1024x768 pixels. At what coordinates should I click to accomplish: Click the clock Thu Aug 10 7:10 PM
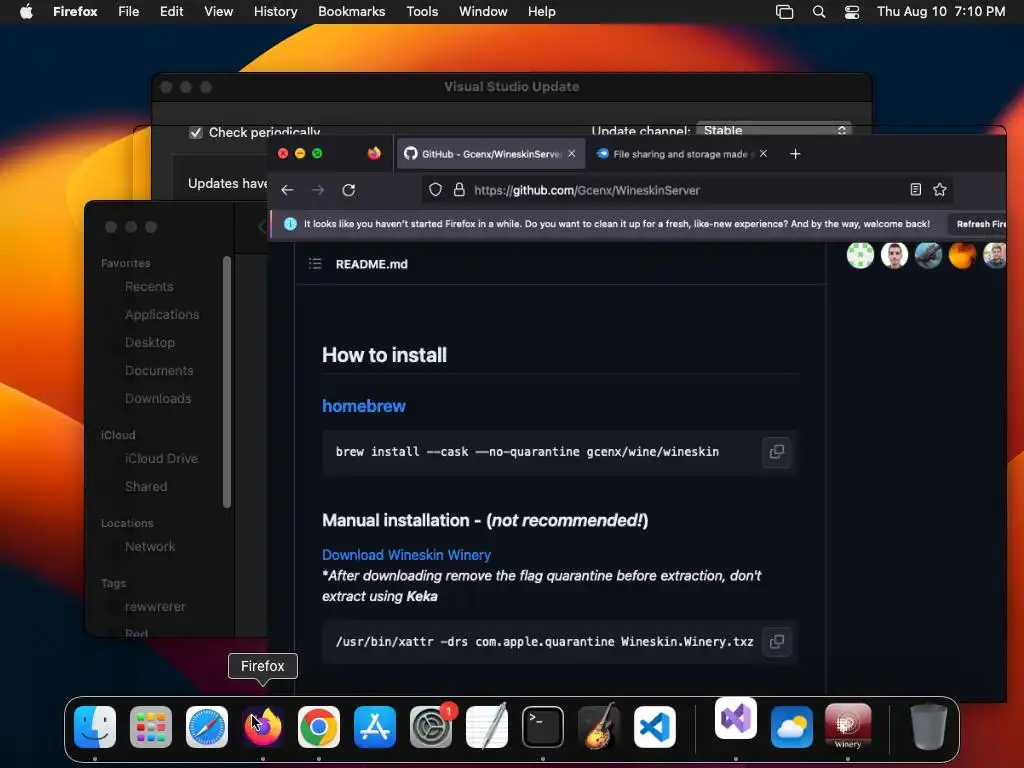[x=940, y=12]
